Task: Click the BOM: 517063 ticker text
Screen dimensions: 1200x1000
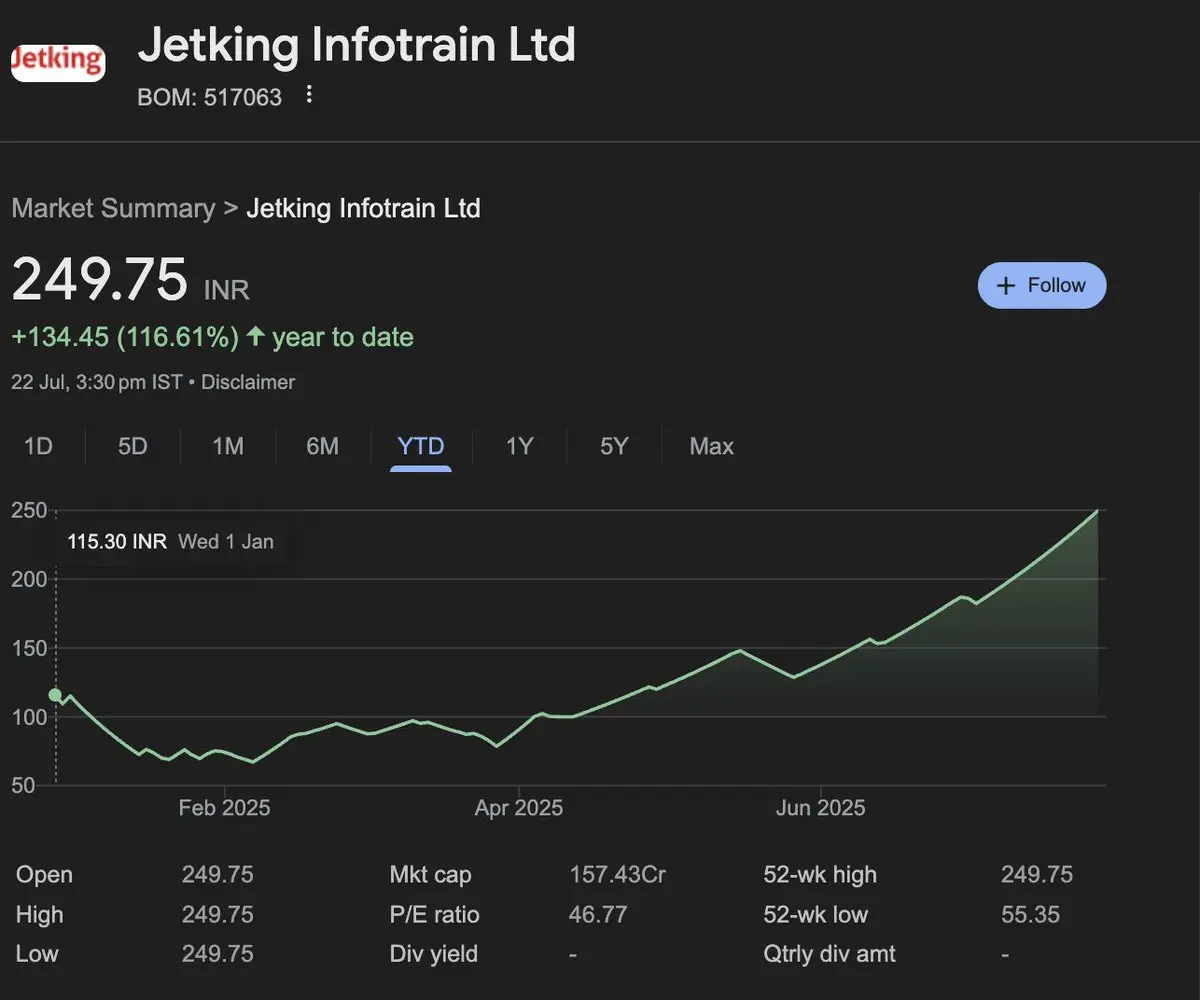Action: pos(209,97)
